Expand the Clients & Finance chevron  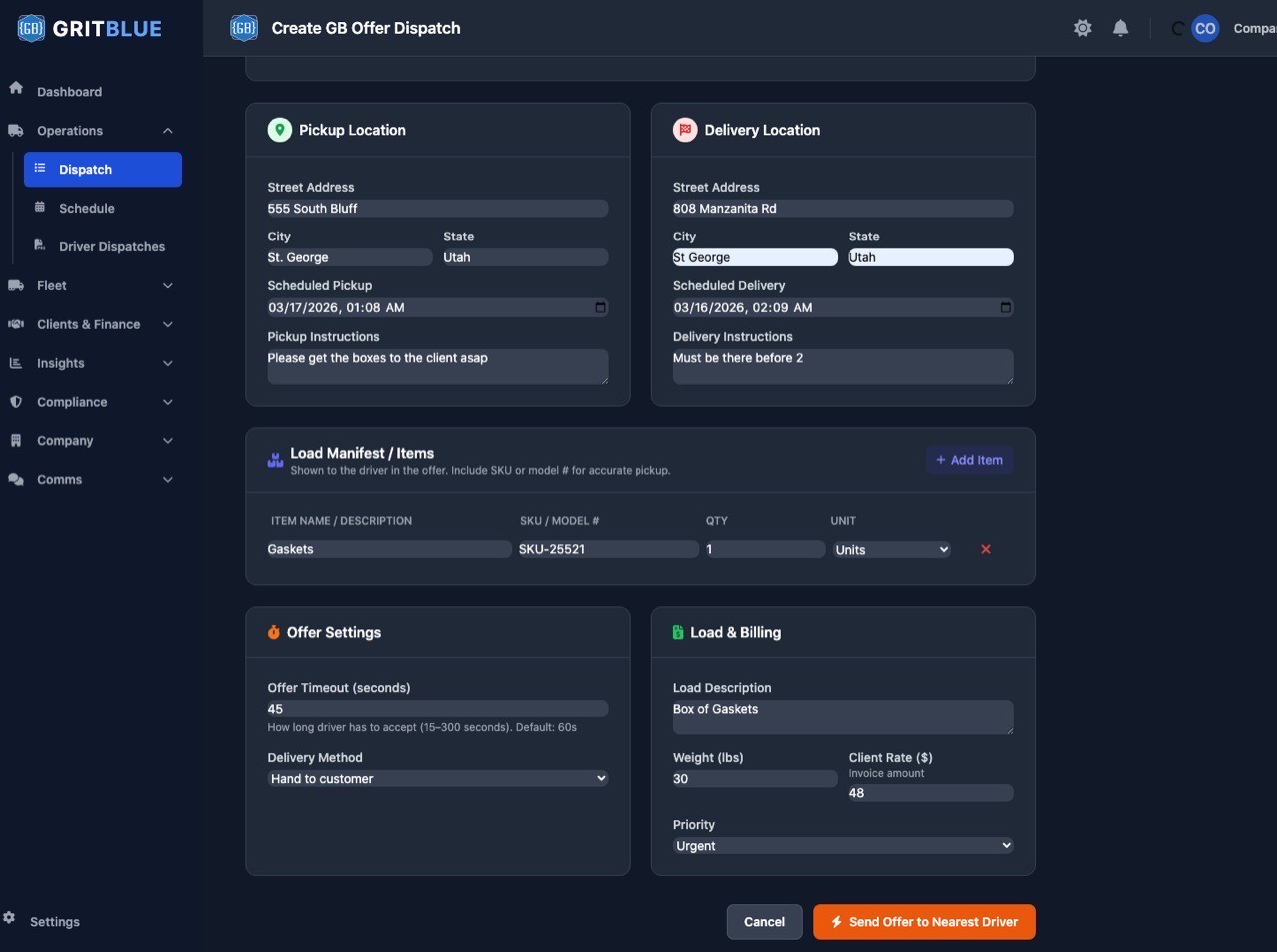click(168, 325)
